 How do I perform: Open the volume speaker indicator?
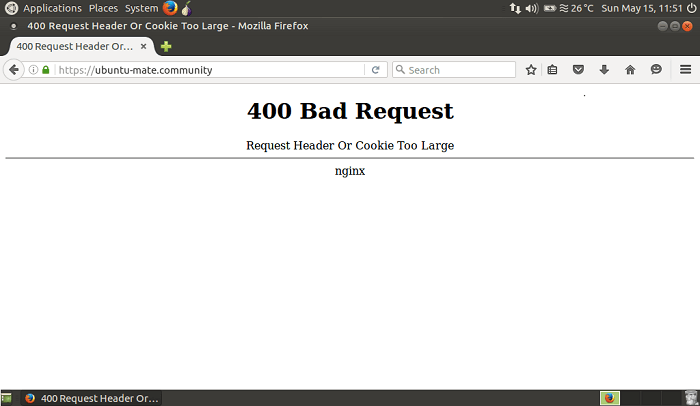pyautogui.click(x=532, y=8)
